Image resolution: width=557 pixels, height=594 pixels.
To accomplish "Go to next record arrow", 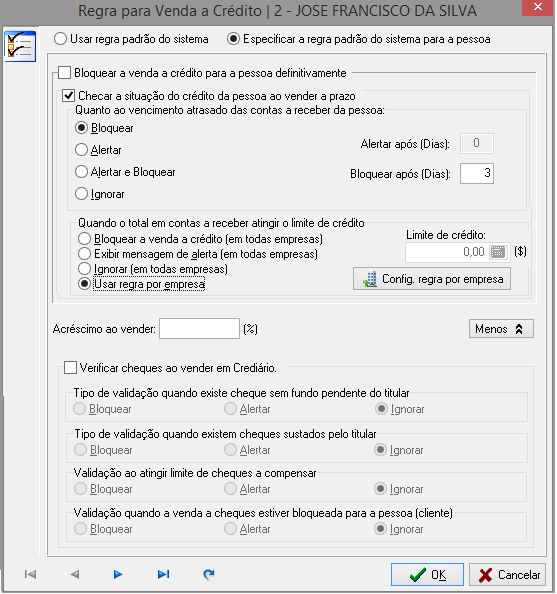I will tap(118, 574).
